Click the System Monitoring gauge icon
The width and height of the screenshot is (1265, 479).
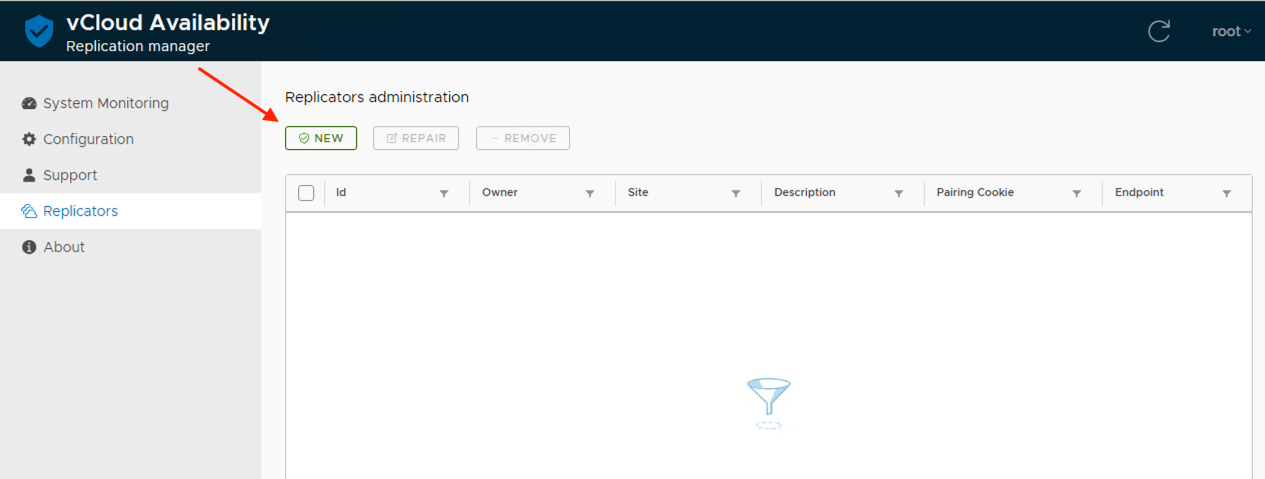click(29, 103)
